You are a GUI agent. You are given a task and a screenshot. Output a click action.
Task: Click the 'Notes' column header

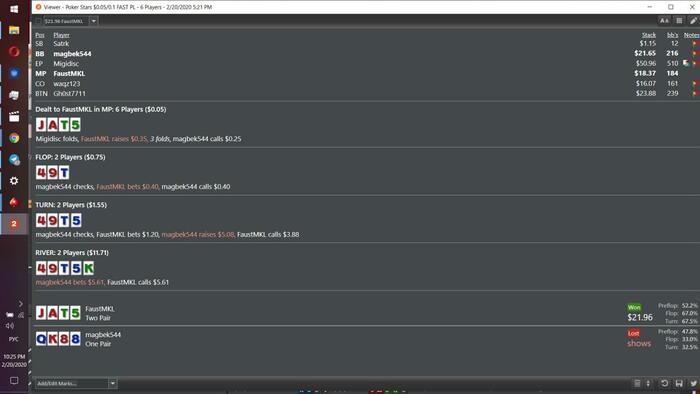pyautogui.click(x=692, y=35)
